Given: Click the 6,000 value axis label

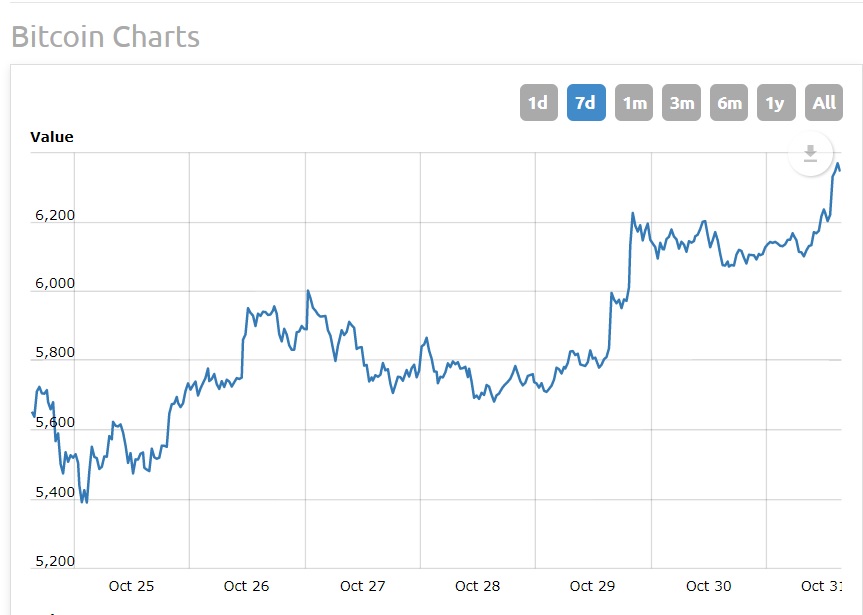Looking at the screenshot, I should [54, 284].
